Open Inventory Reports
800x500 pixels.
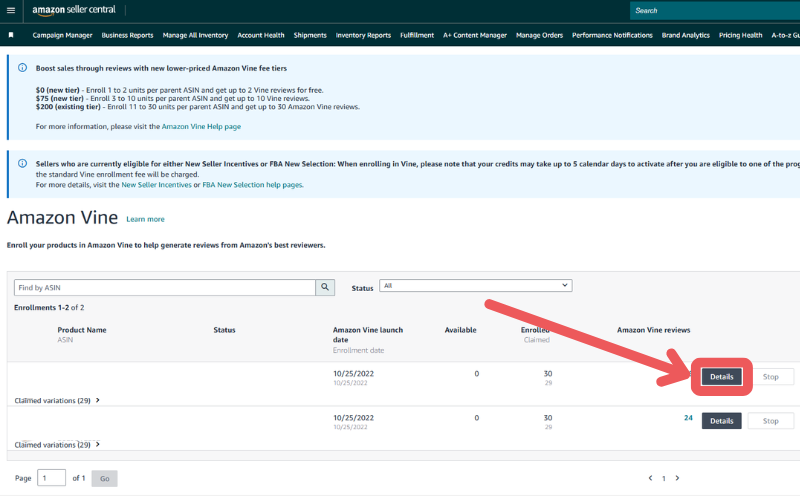pos(363,35)
